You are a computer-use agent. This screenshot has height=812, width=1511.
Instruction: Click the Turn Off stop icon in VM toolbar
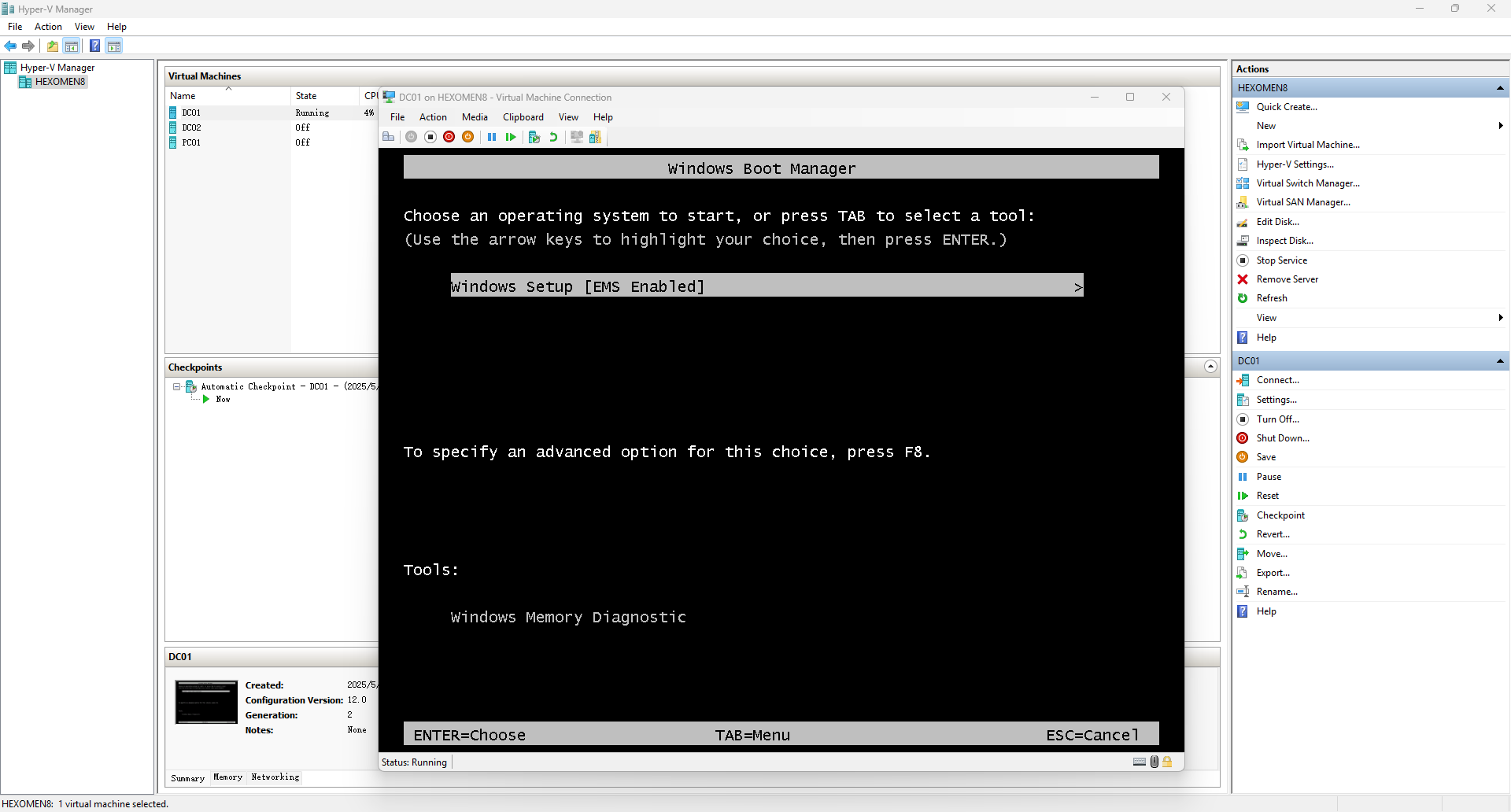[x=430, y=137]
